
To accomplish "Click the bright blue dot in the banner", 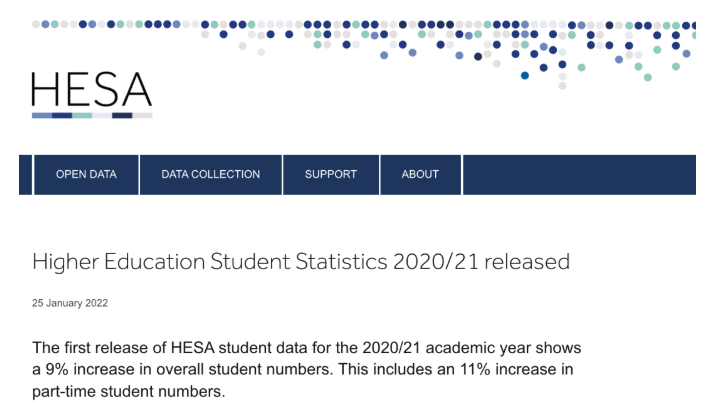I will click(525, 75).
